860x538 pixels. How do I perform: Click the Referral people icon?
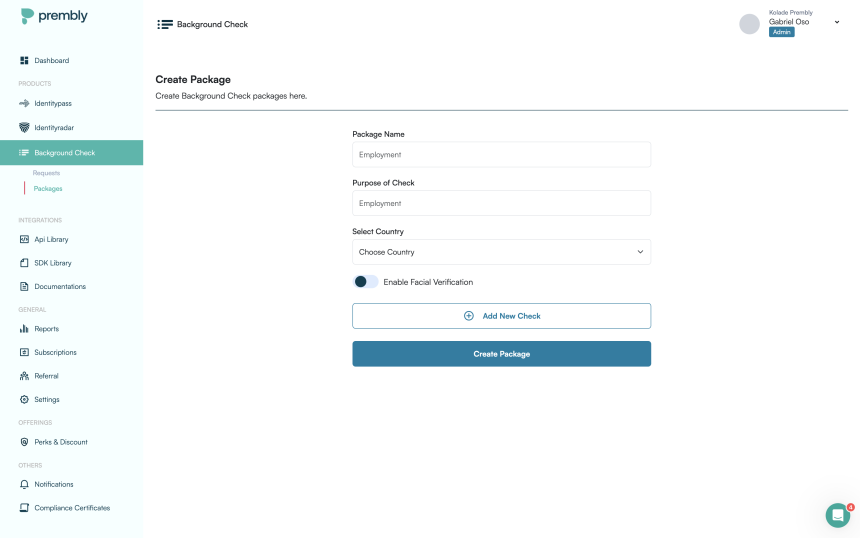pos(24,376)
